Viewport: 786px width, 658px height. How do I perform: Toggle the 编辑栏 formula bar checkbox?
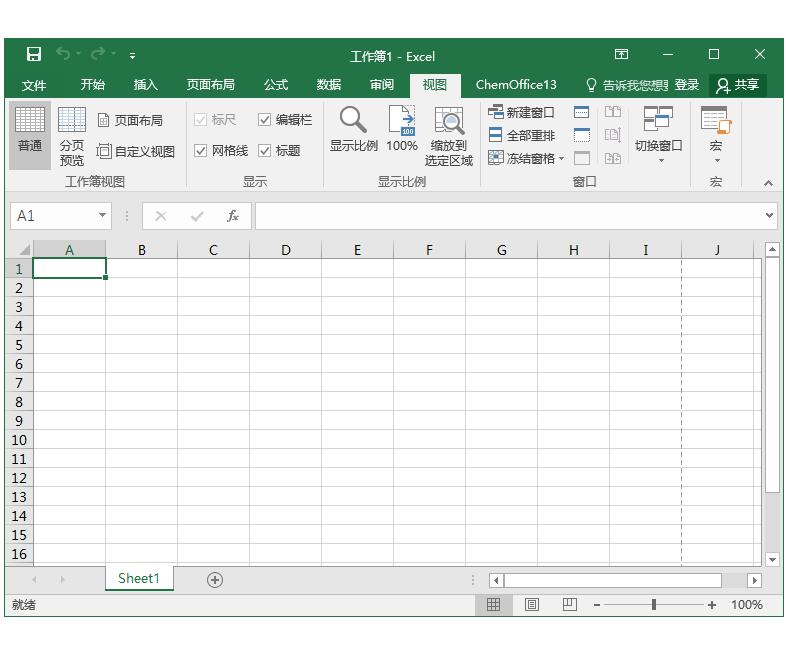click(x=265, y=120)
